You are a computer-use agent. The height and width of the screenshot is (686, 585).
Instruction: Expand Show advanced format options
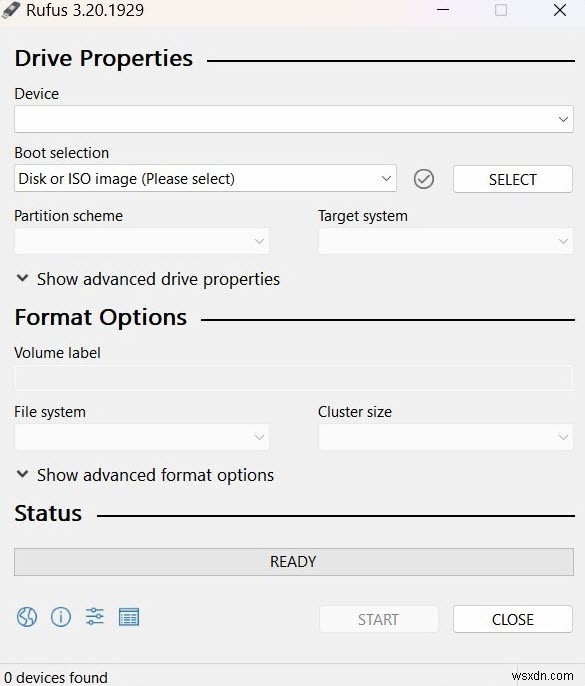coord(145,475)
